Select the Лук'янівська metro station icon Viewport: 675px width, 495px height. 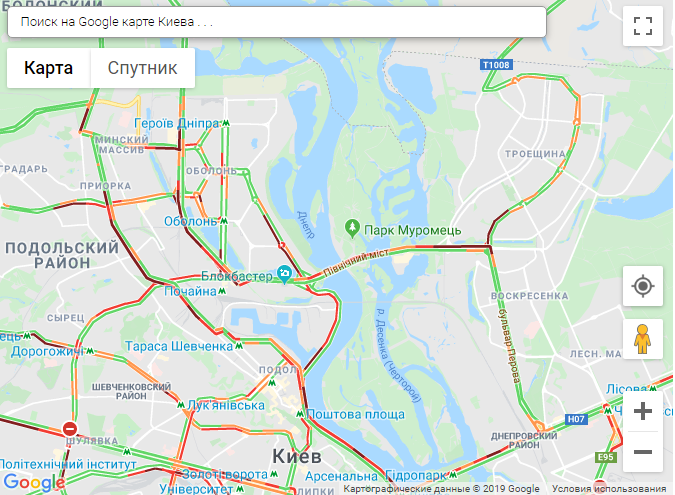(181, 405)
